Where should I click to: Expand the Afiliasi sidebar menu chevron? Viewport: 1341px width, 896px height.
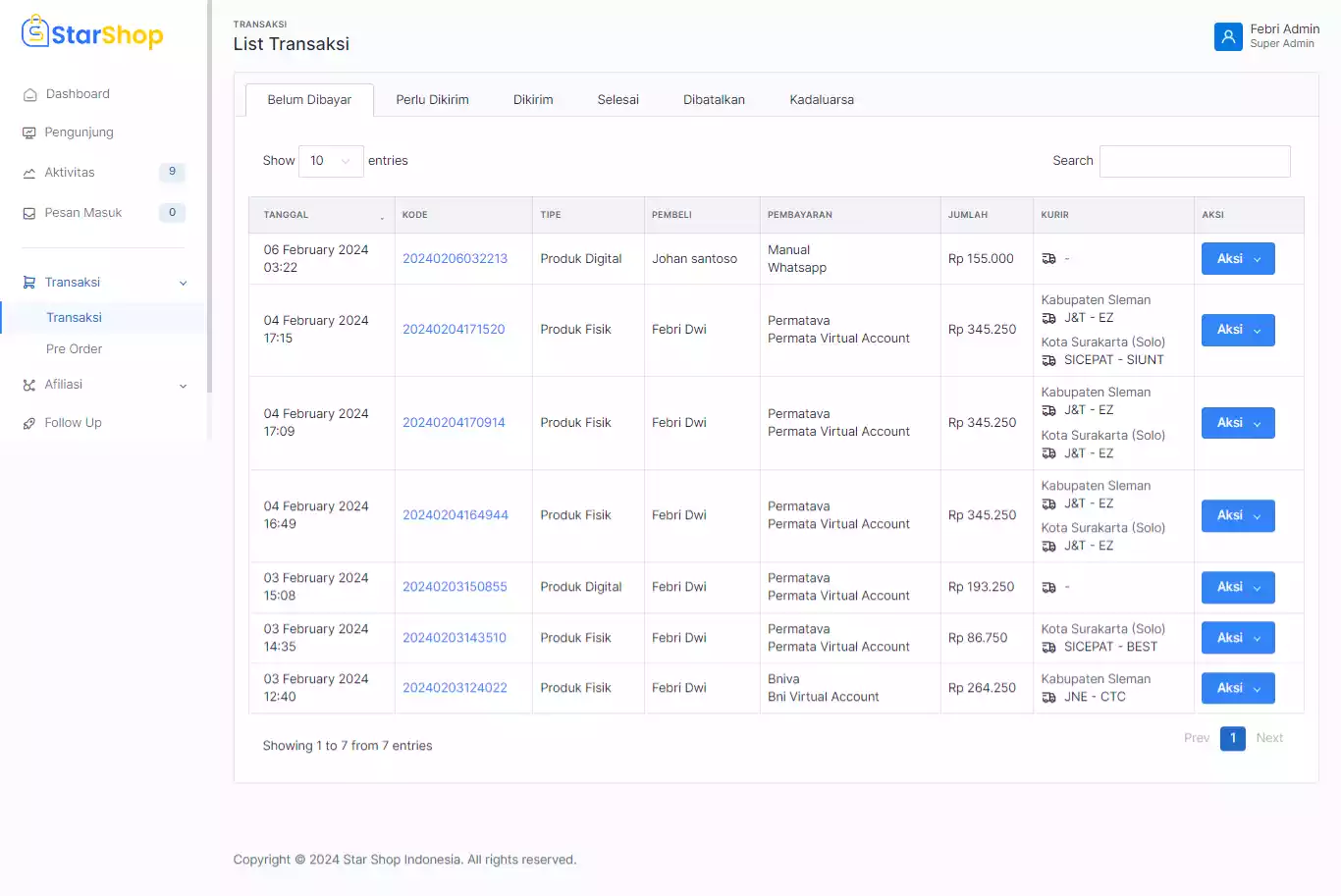(183, 386)
